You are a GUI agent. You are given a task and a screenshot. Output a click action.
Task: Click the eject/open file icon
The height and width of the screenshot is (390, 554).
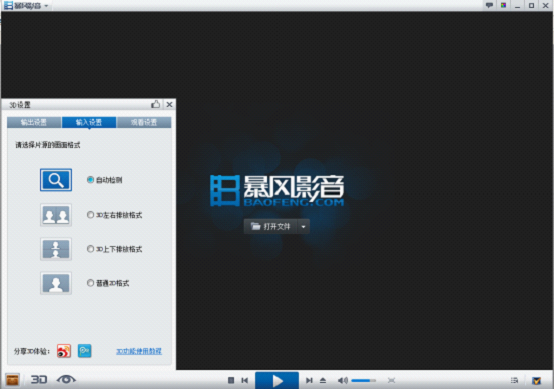click(x=323, y=380)
